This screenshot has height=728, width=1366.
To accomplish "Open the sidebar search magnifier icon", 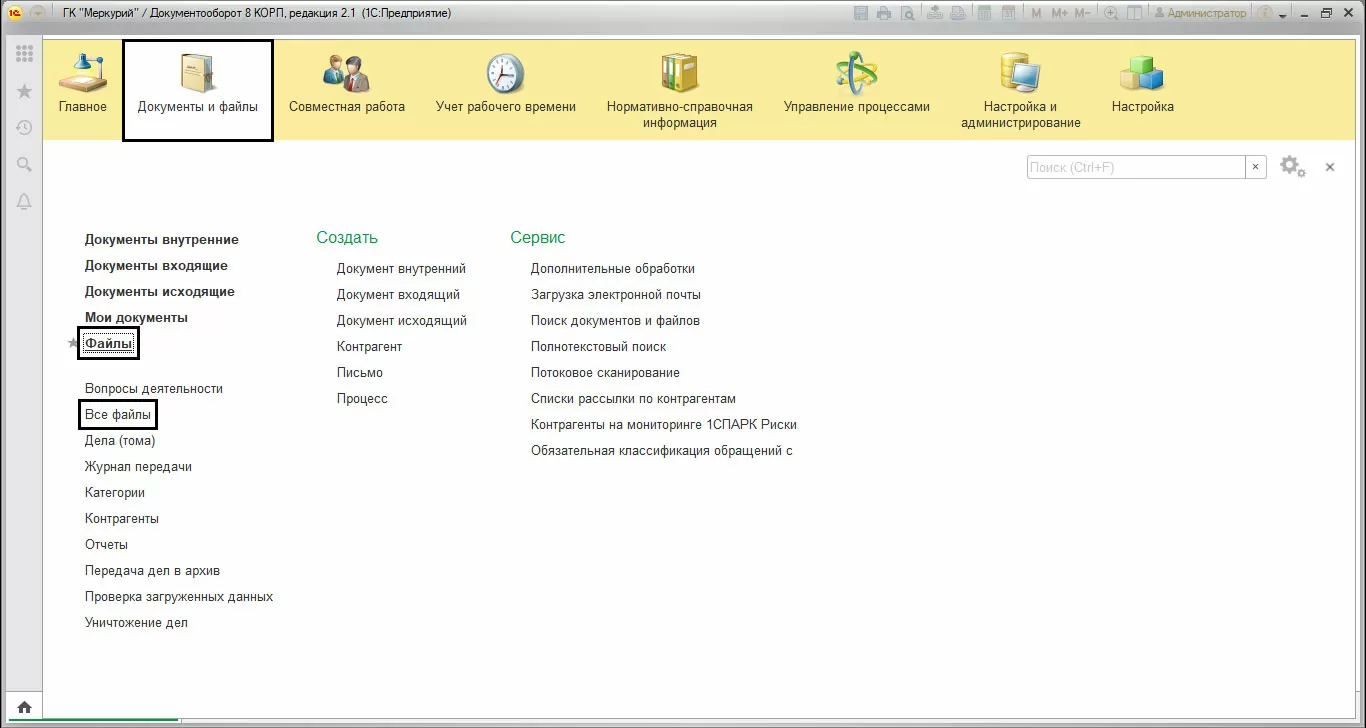I will 24,165.
